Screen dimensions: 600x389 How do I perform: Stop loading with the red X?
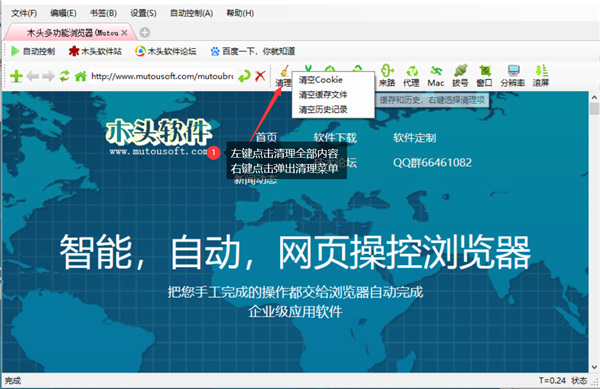[x=260, y=76]
